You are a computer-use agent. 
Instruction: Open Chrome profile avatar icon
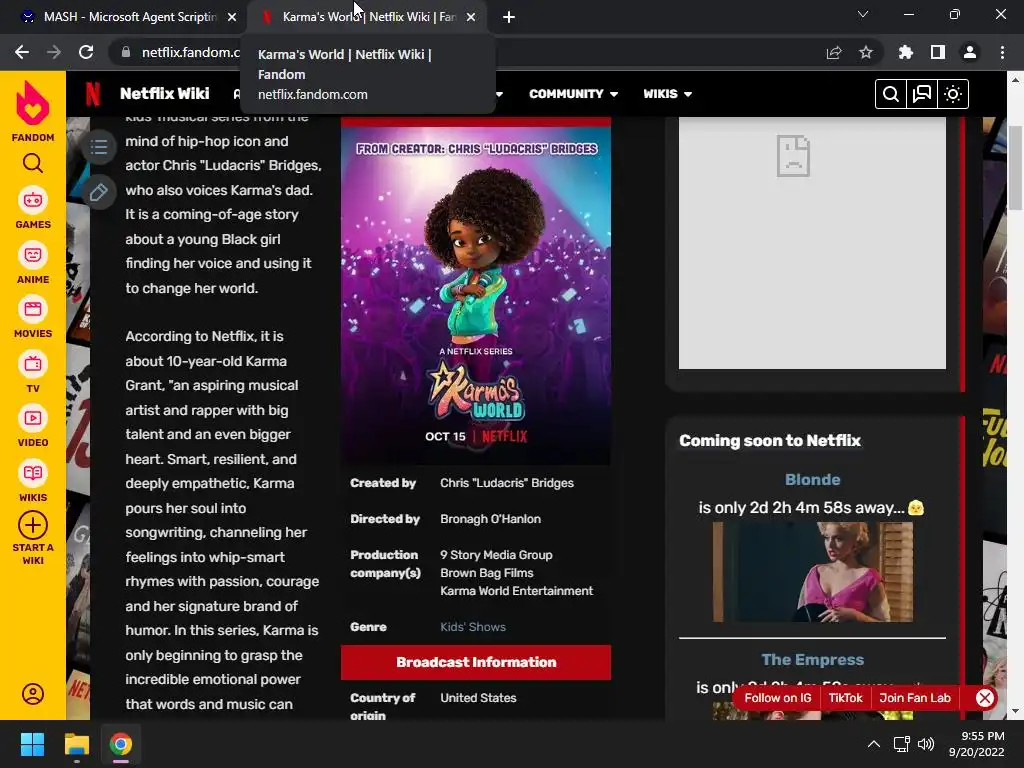click(x=970, y=52)
